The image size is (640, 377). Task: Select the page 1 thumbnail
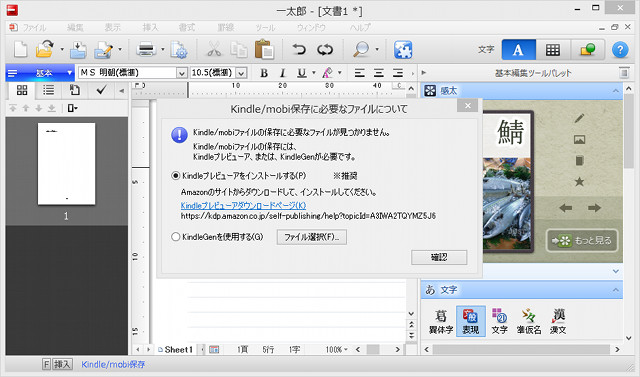(67, 164)
